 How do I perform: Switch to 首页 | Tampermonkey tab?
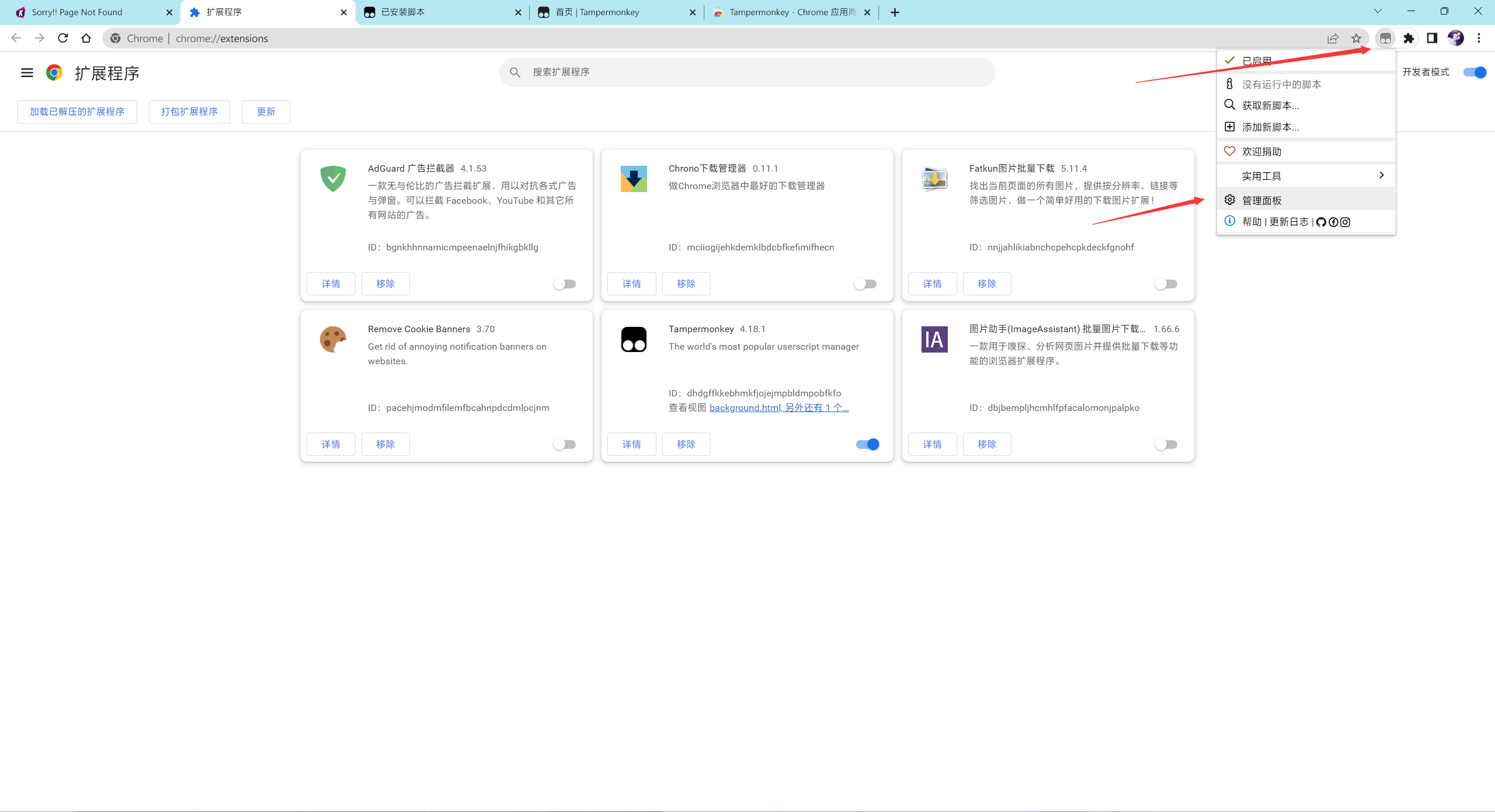pyautogui.click(x=616, y=12)
